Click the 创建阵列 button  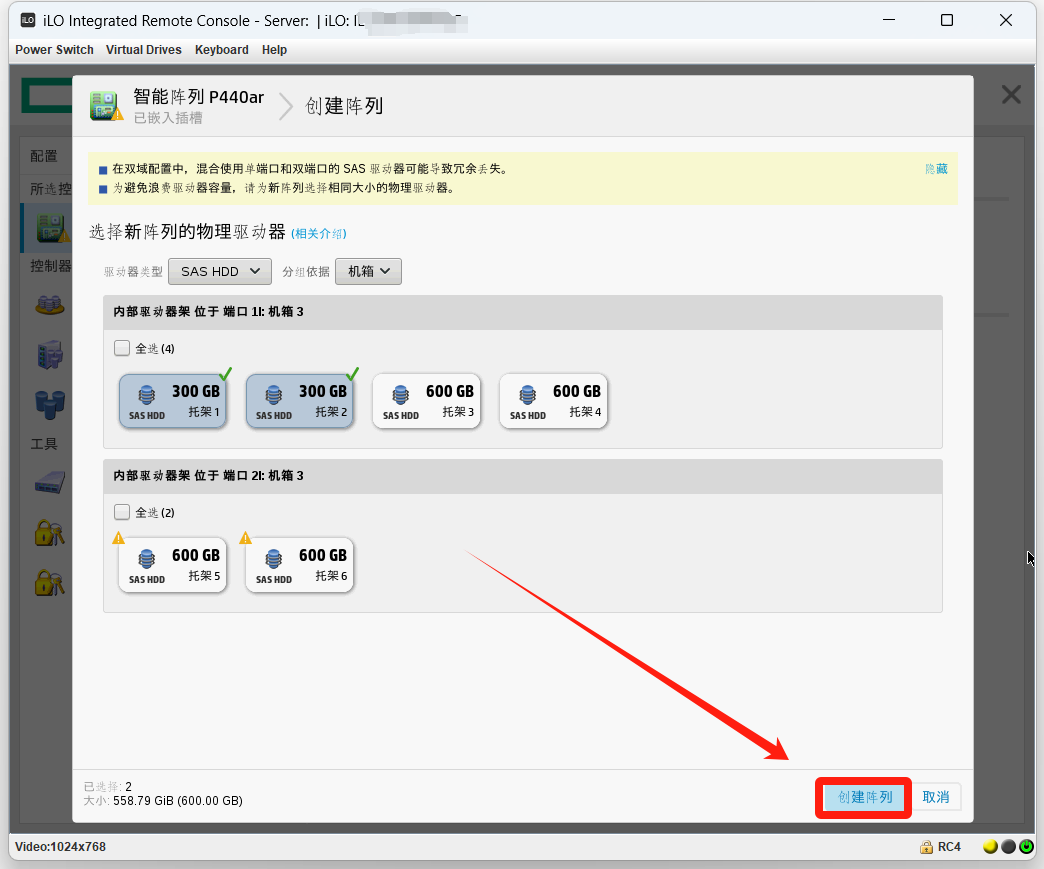[x=864, y=797]
